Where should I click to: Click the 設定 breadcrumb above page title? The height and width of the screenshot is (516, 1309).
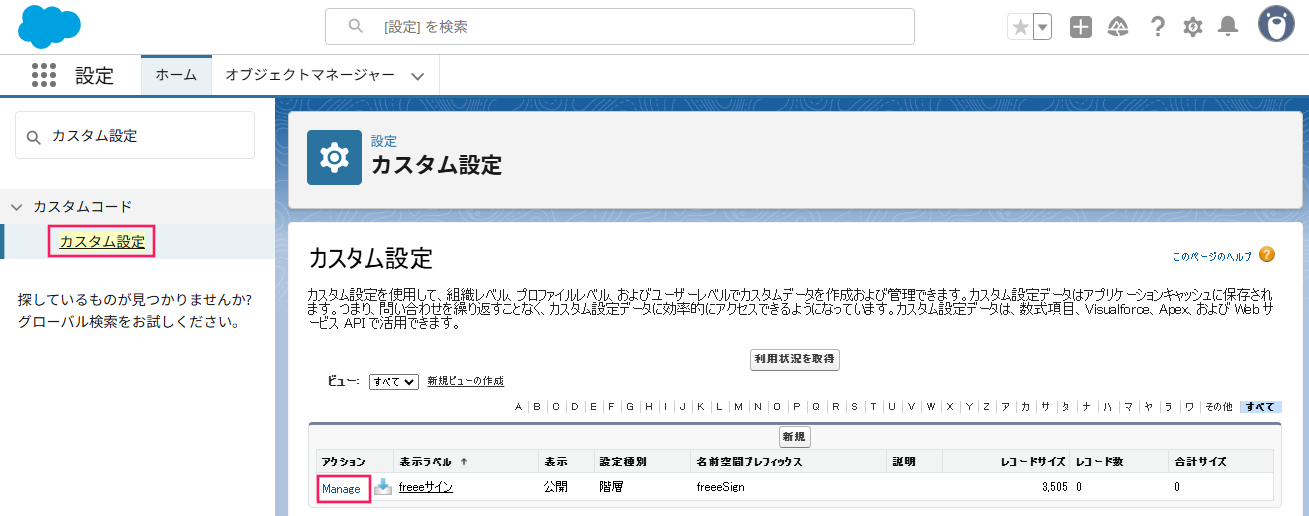click(x=384, y=141)
